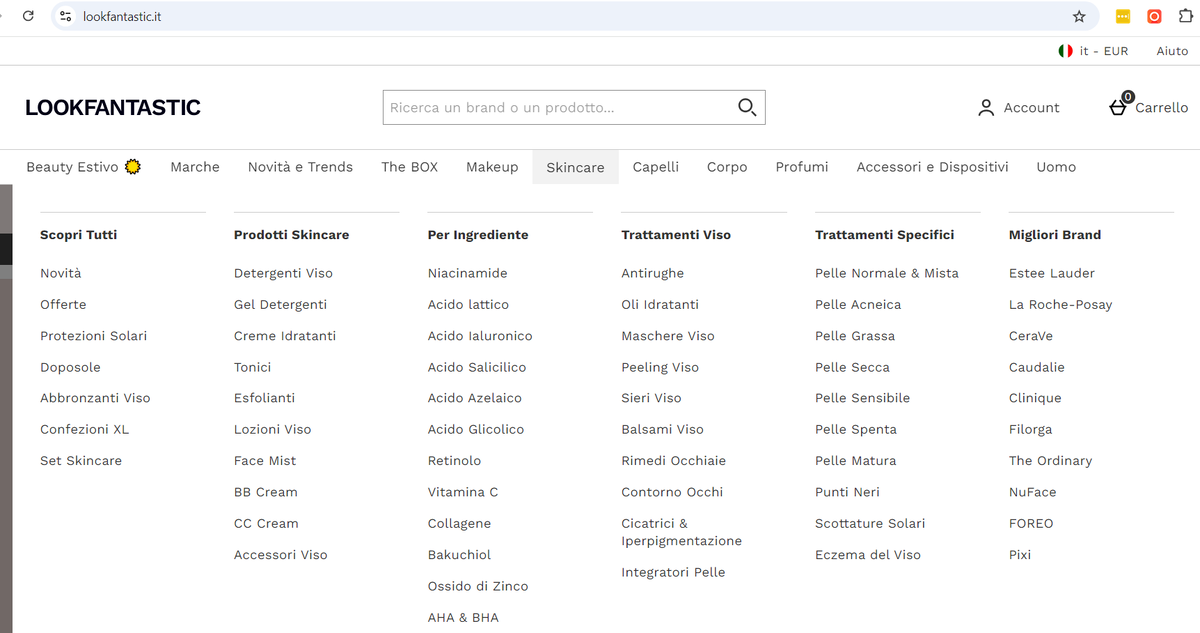1200x633 pixels.
Task: Open the yellow browser extension icon
Action: point(1123,16)
